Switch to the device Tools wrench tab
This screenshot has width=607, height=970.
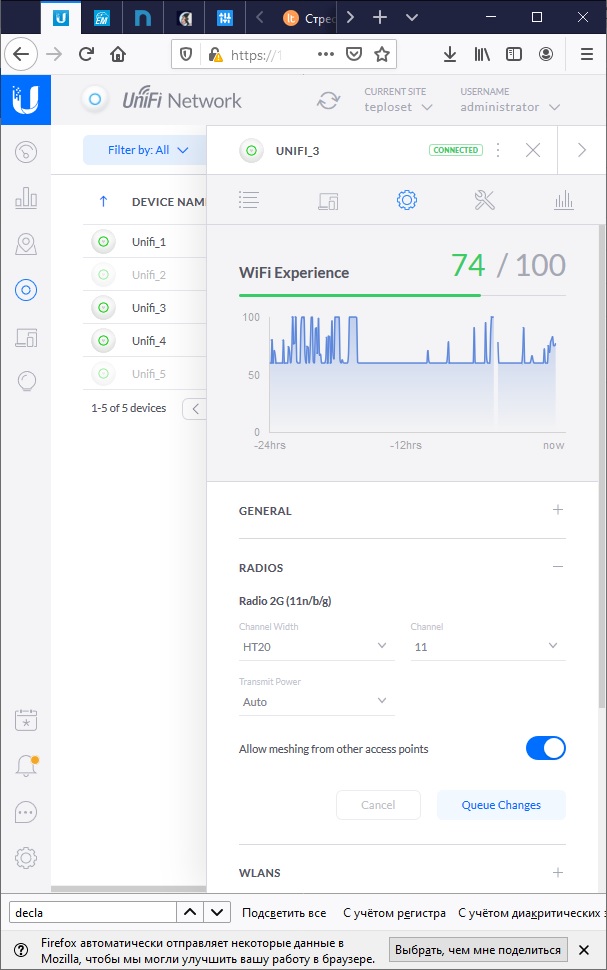click(484, 200)
